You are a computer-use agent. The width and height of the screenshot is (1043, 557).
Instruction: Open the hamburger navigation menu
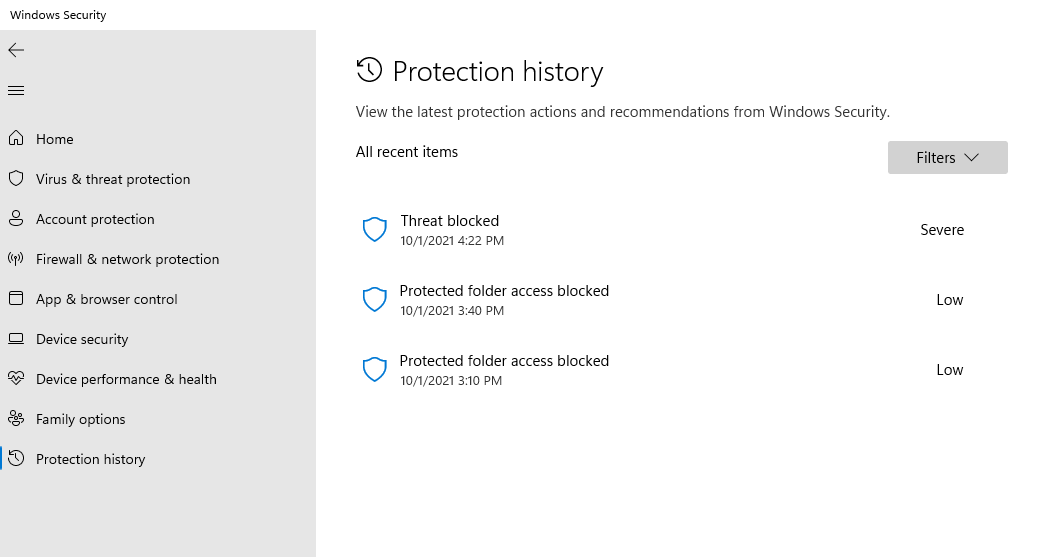(16, 91)
